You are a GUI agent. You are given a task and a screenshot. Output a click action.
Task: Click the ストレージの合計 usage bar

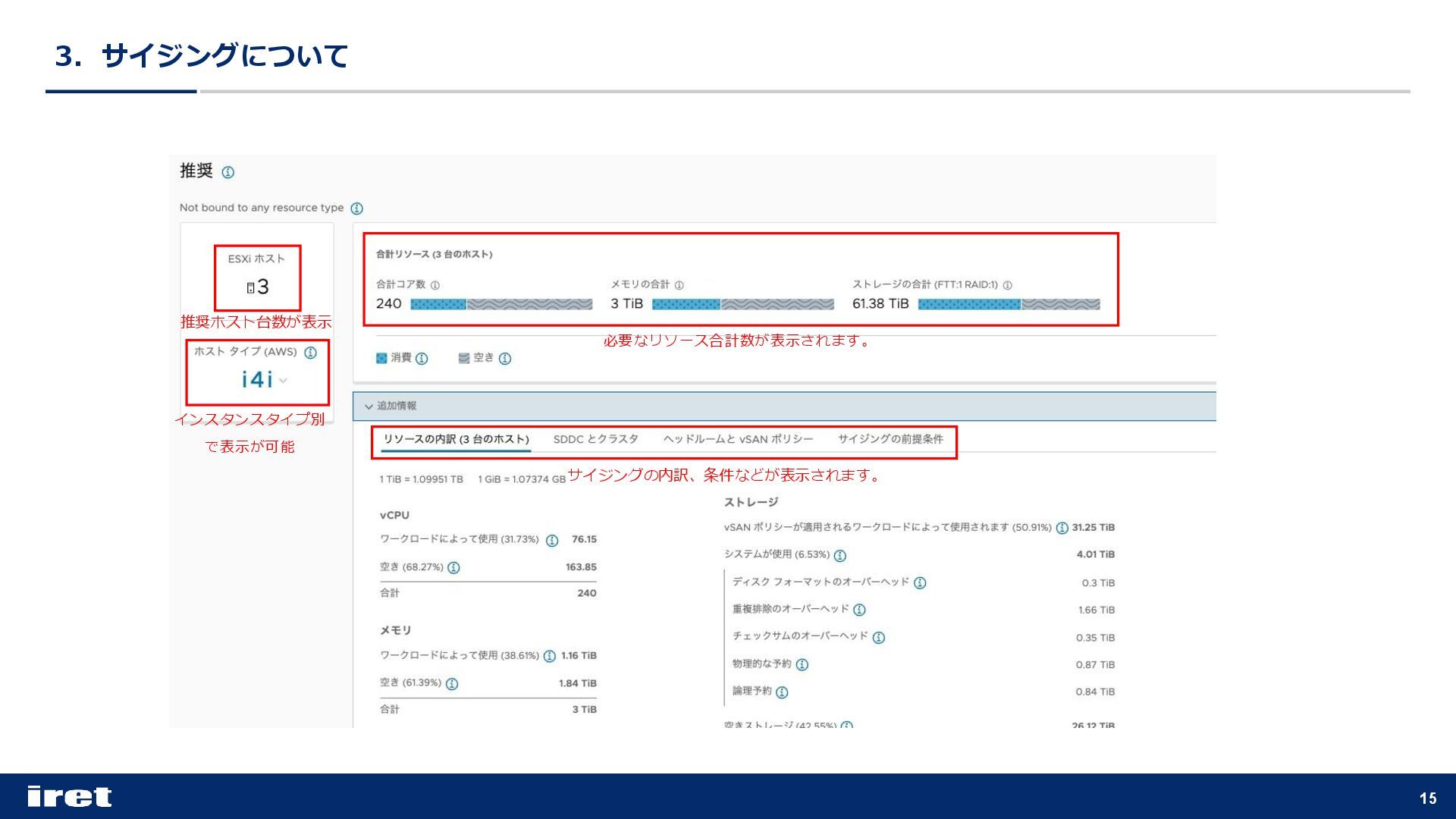[x=1009, y=304]
